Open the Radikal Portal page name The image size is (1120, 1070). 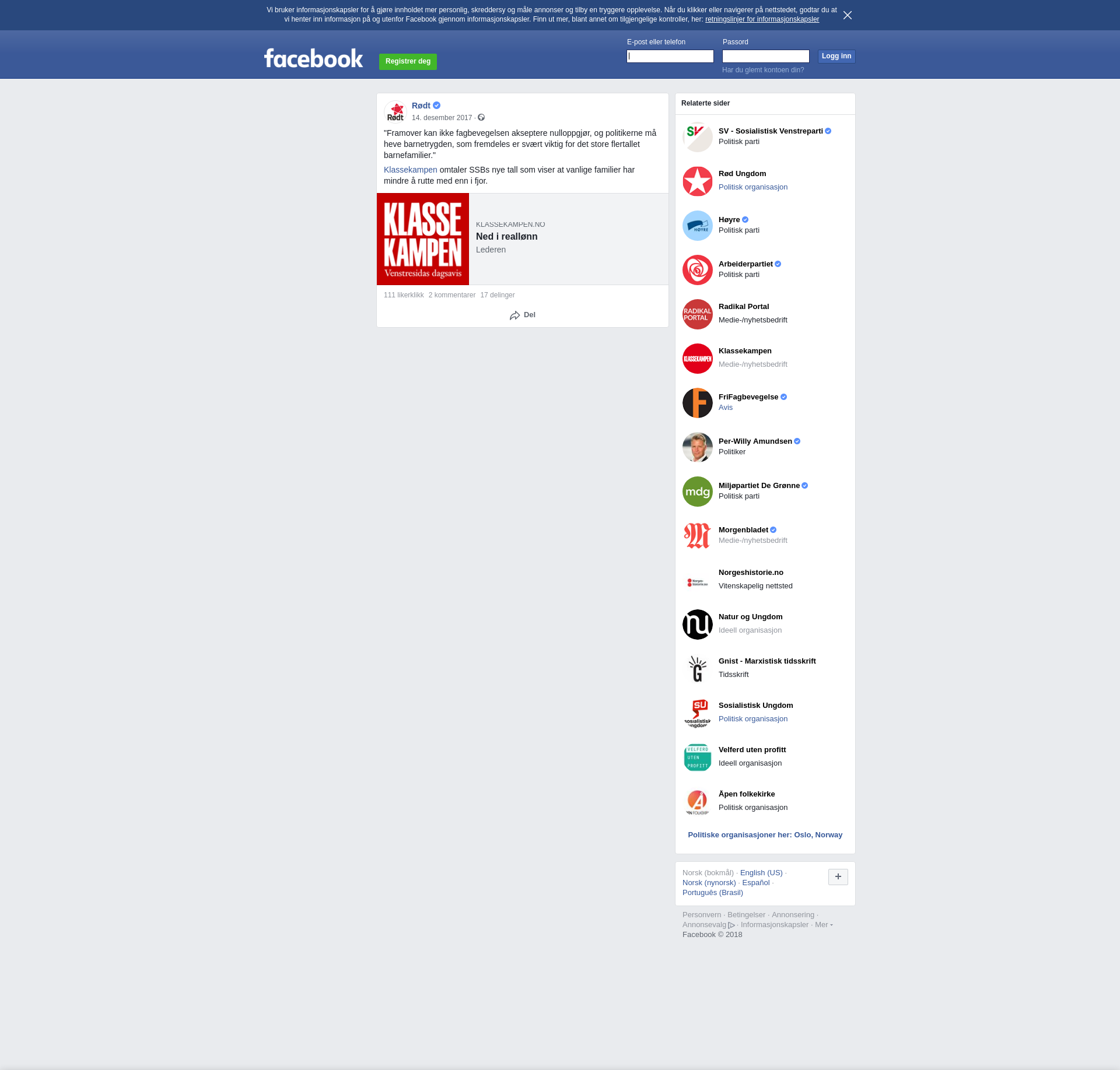(x=744, y=307)
